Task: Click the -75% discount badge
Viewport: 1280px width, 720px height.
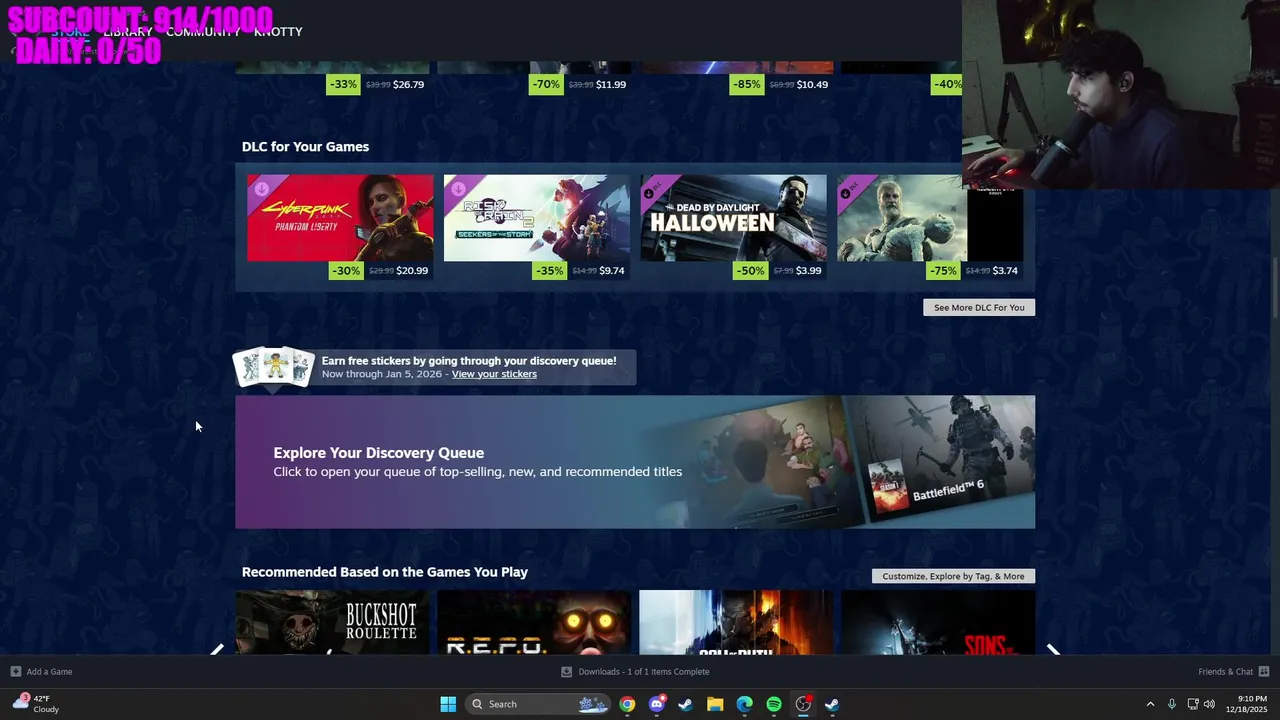Action: click(x=941, y=271)
